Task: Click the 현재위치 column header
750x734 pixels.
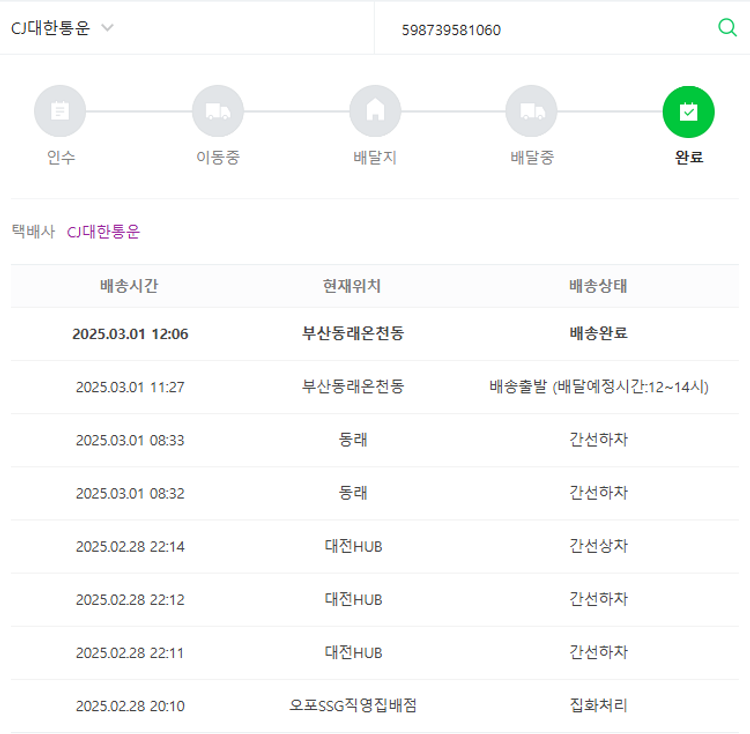Action: (x=352, y=286)
